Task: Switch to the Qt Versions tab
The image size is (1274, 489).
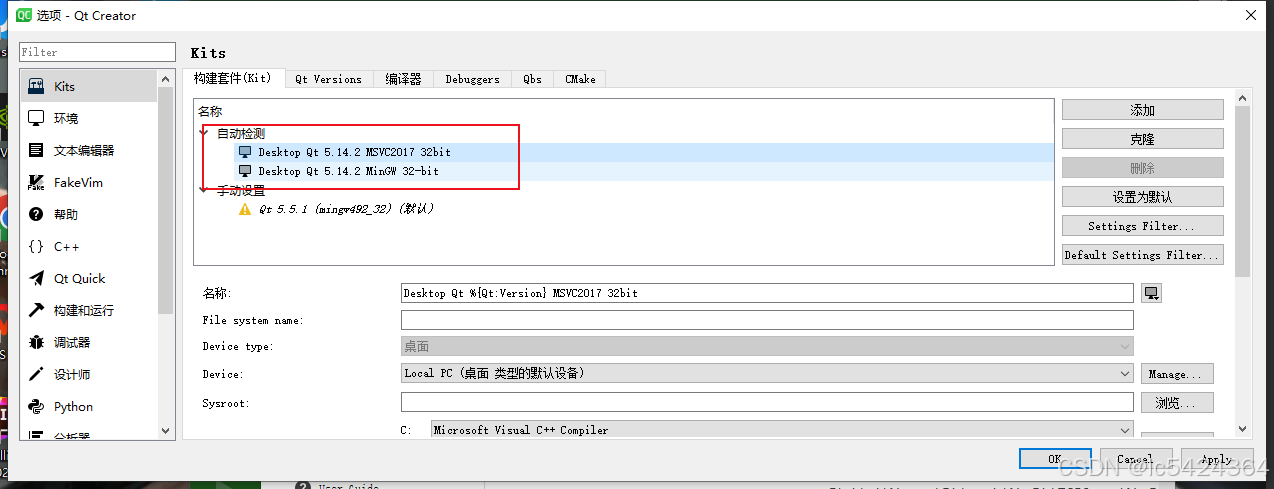Action: pos(328,79)
